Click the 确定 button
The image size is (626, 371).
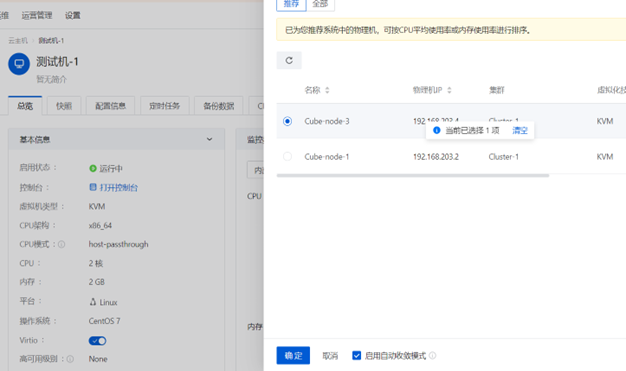click(293, 355)
